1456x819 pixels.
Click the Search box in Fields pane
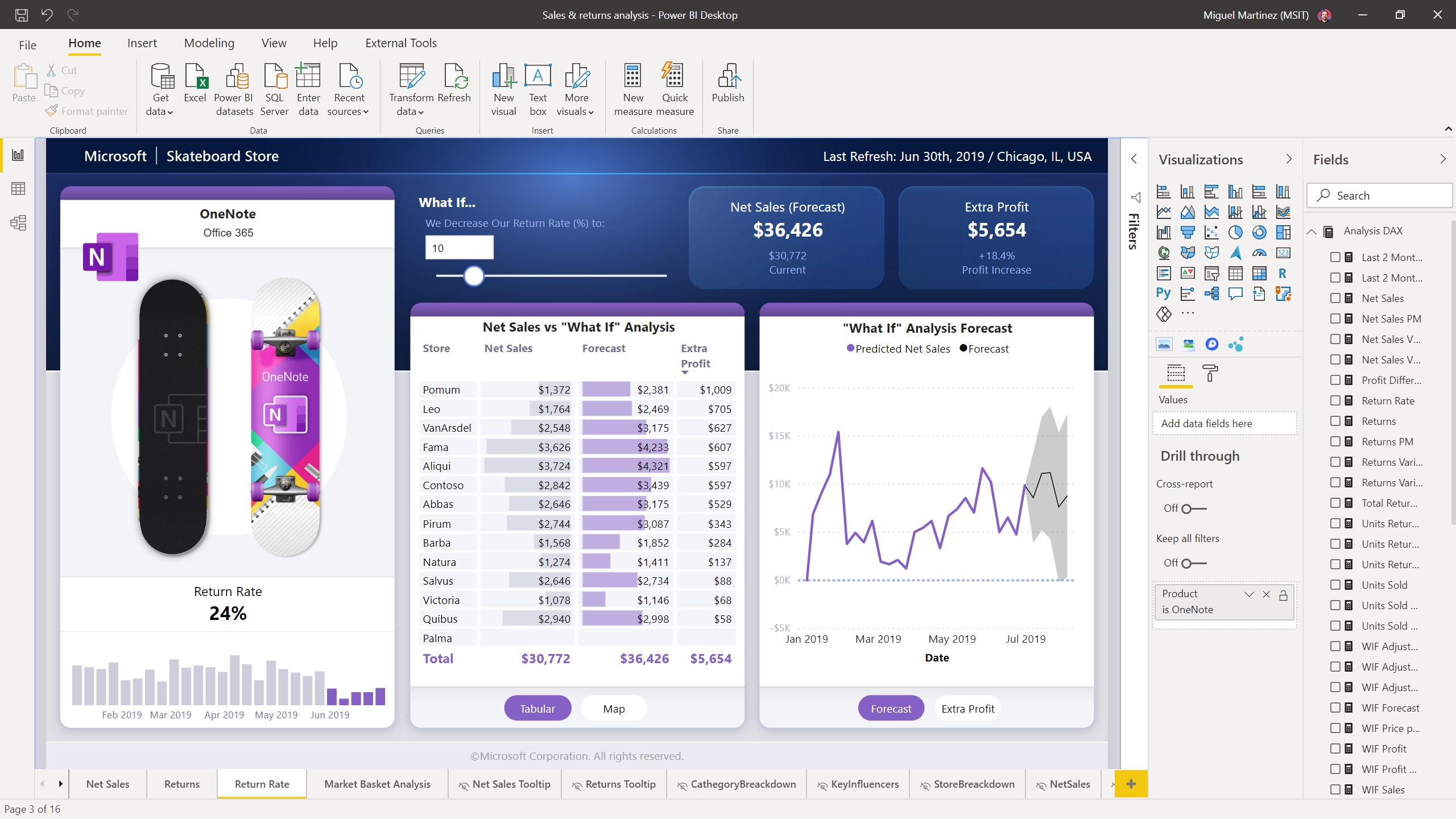1380,195
